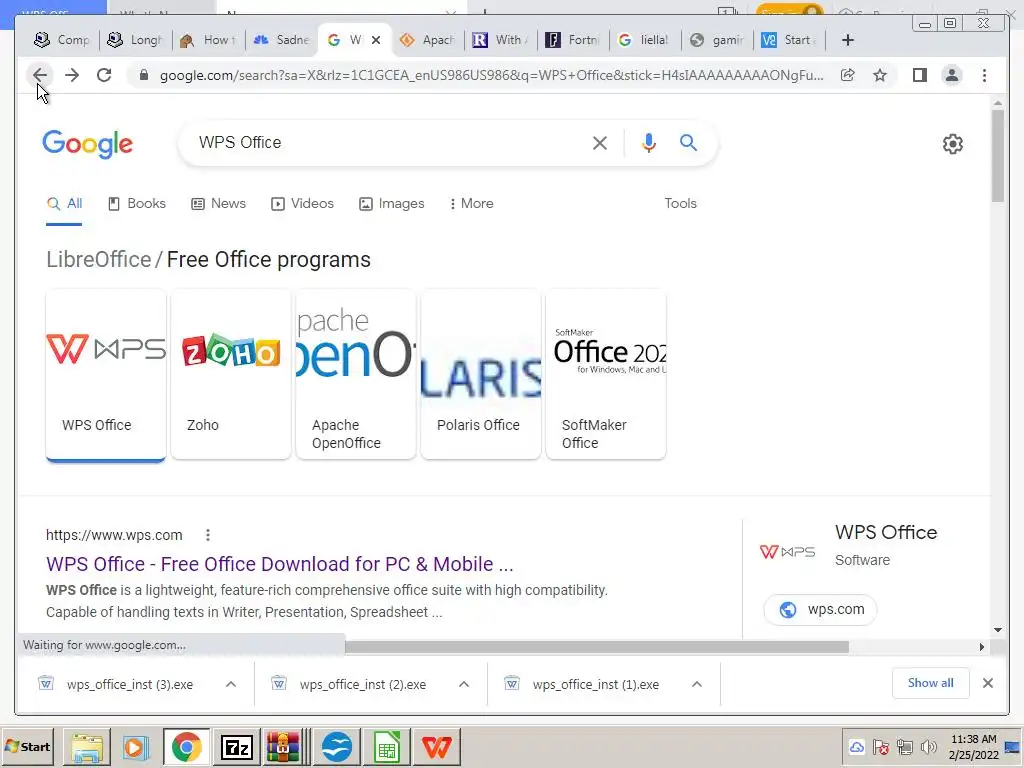The width and height of the screenshot is (1024, 768).
Task: Select the Polaris Office card
Action: point(481,375)
